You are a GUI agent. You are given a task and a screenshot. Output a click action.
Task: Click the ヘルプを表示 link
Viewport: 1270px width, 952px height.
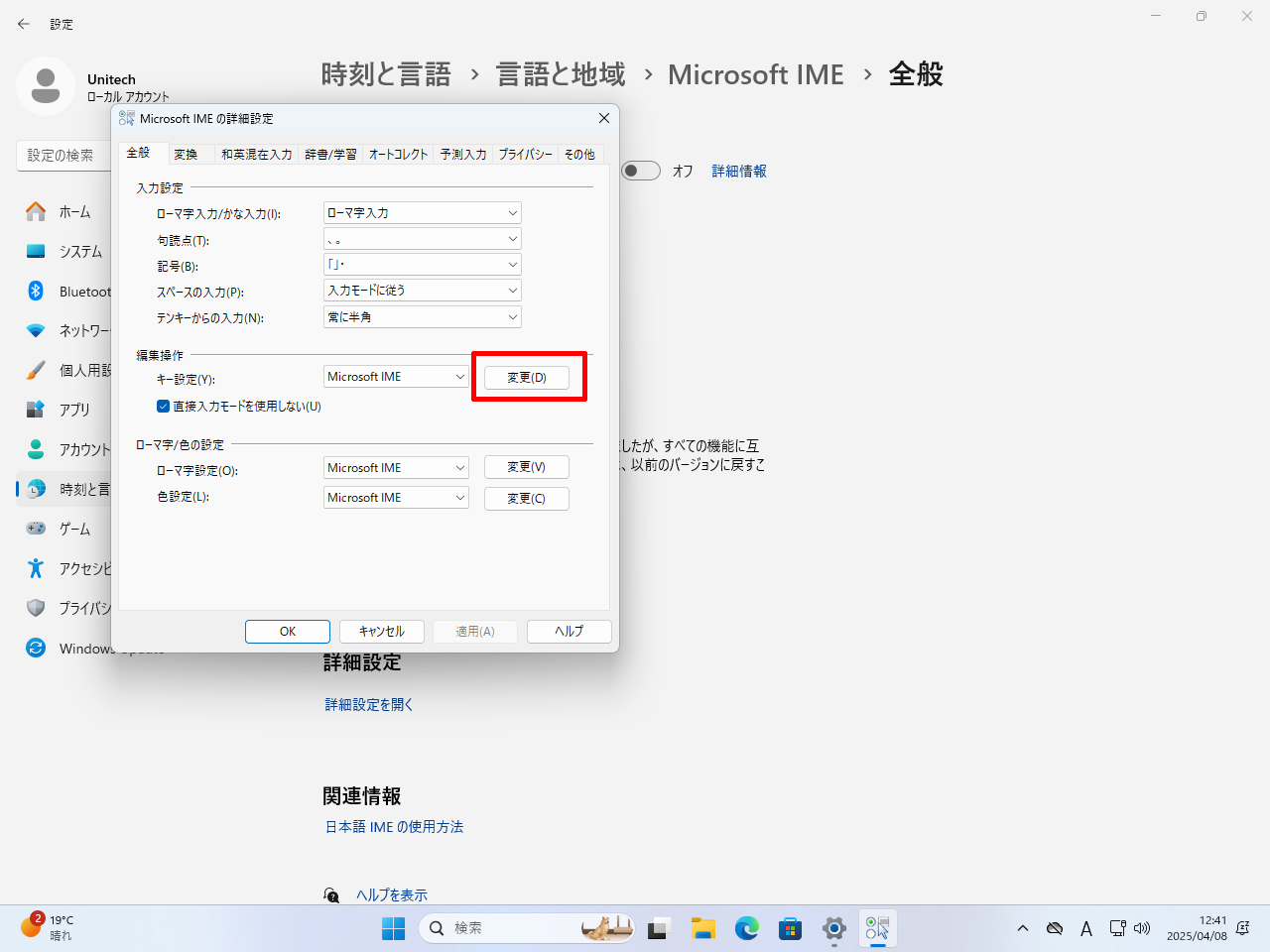point(392,894)
